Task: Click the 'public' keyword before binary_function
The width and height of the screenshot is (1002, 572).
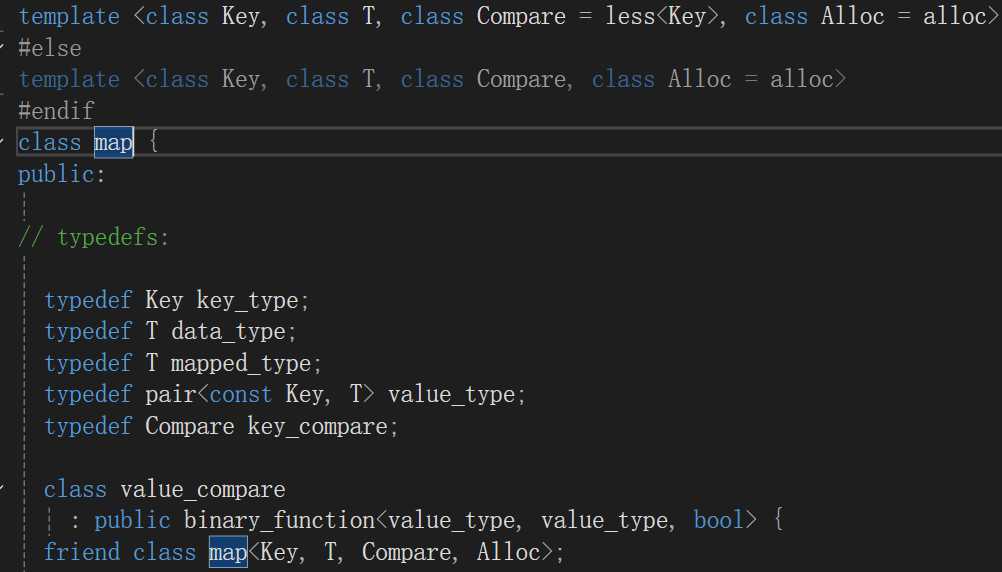Action: [132, 521]
